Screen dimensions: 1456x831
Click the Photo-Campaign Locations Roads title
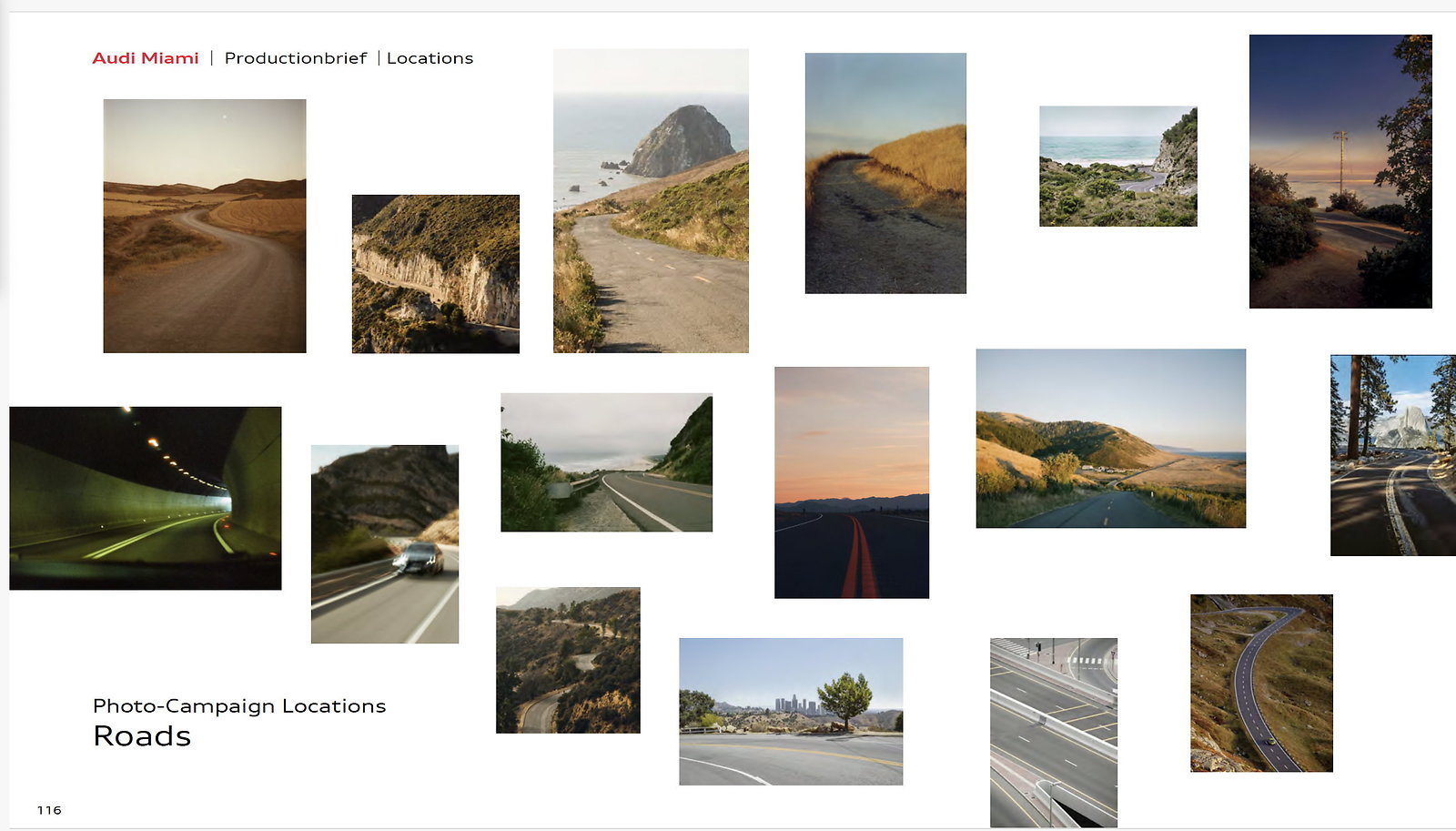[x=239, y=723]
